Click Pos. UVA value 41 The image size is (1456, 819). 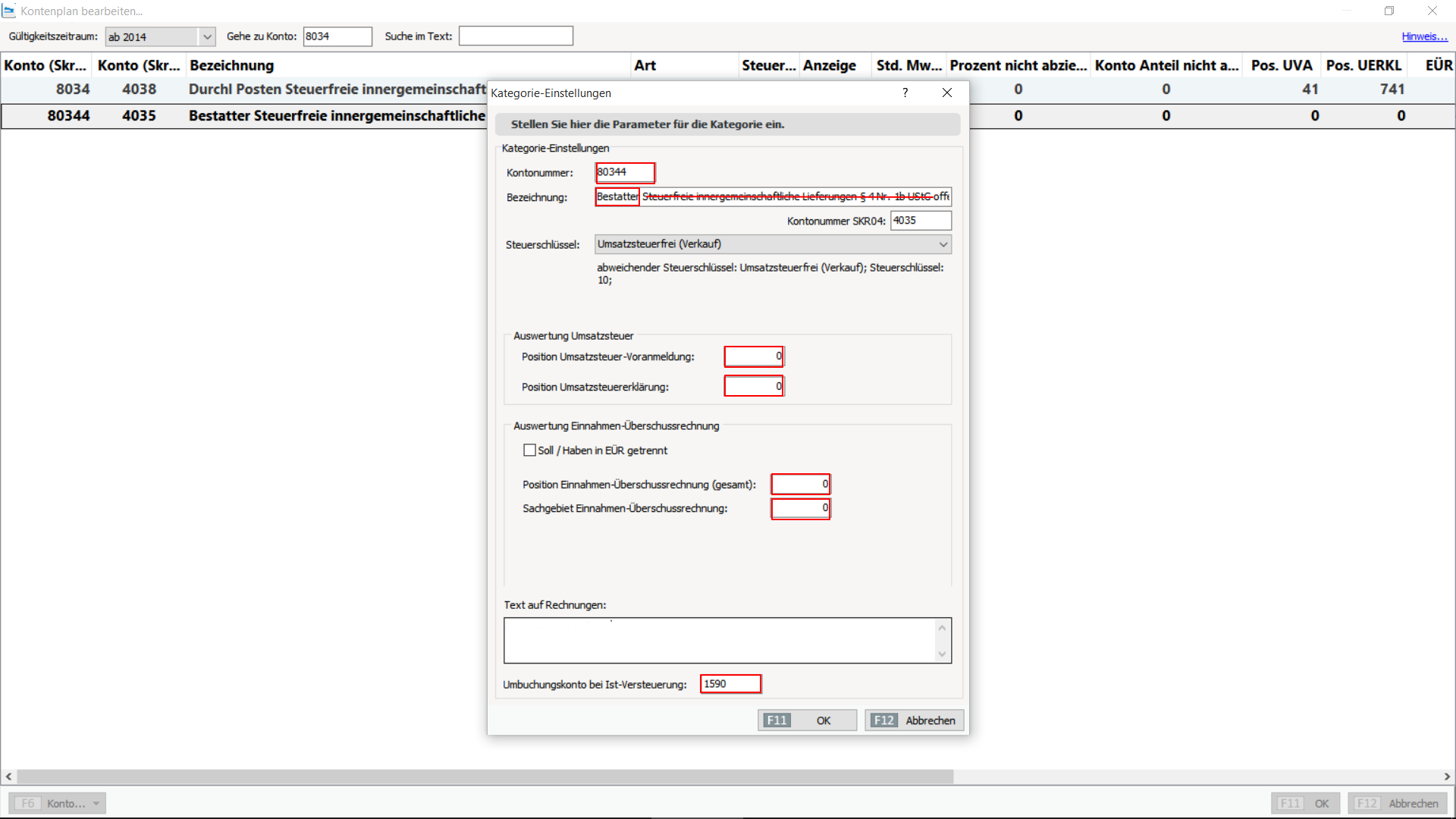click(1310, 89)
